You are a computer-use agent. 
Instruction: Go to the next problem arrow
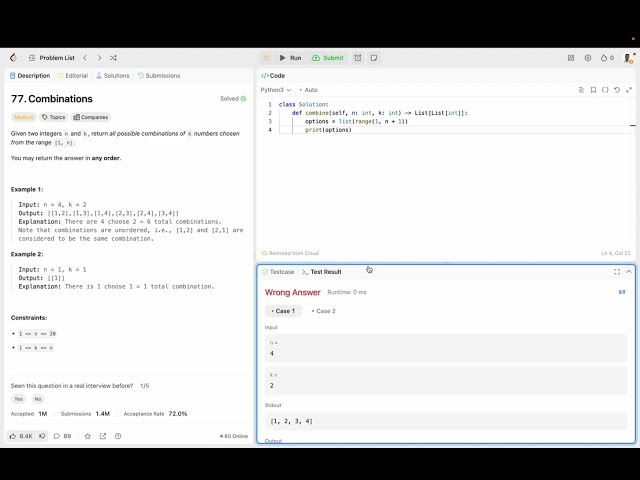[x=99, y=58]
